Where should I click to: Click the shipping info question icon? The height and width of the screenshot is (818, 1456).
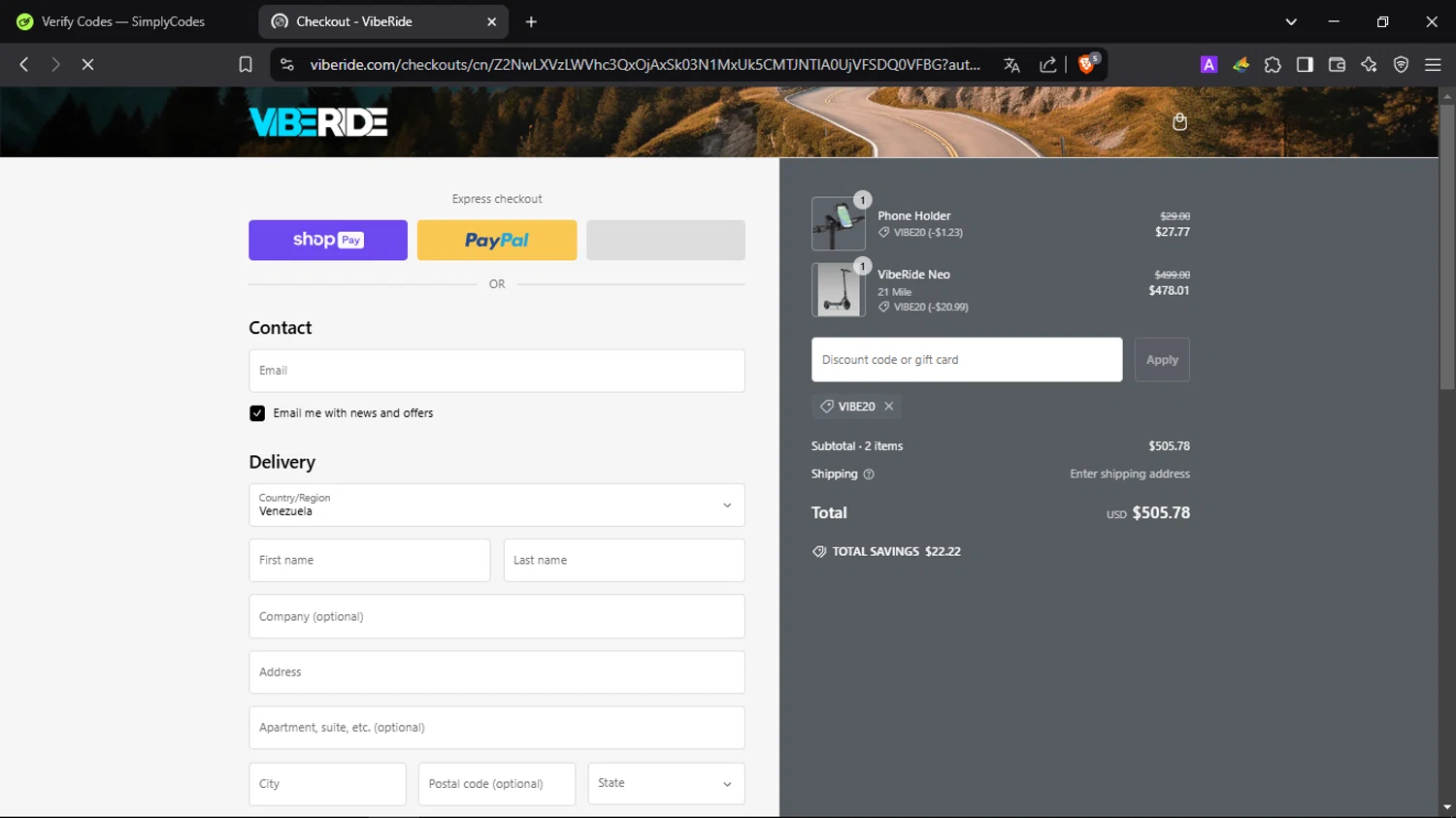(x=869, y=474)
